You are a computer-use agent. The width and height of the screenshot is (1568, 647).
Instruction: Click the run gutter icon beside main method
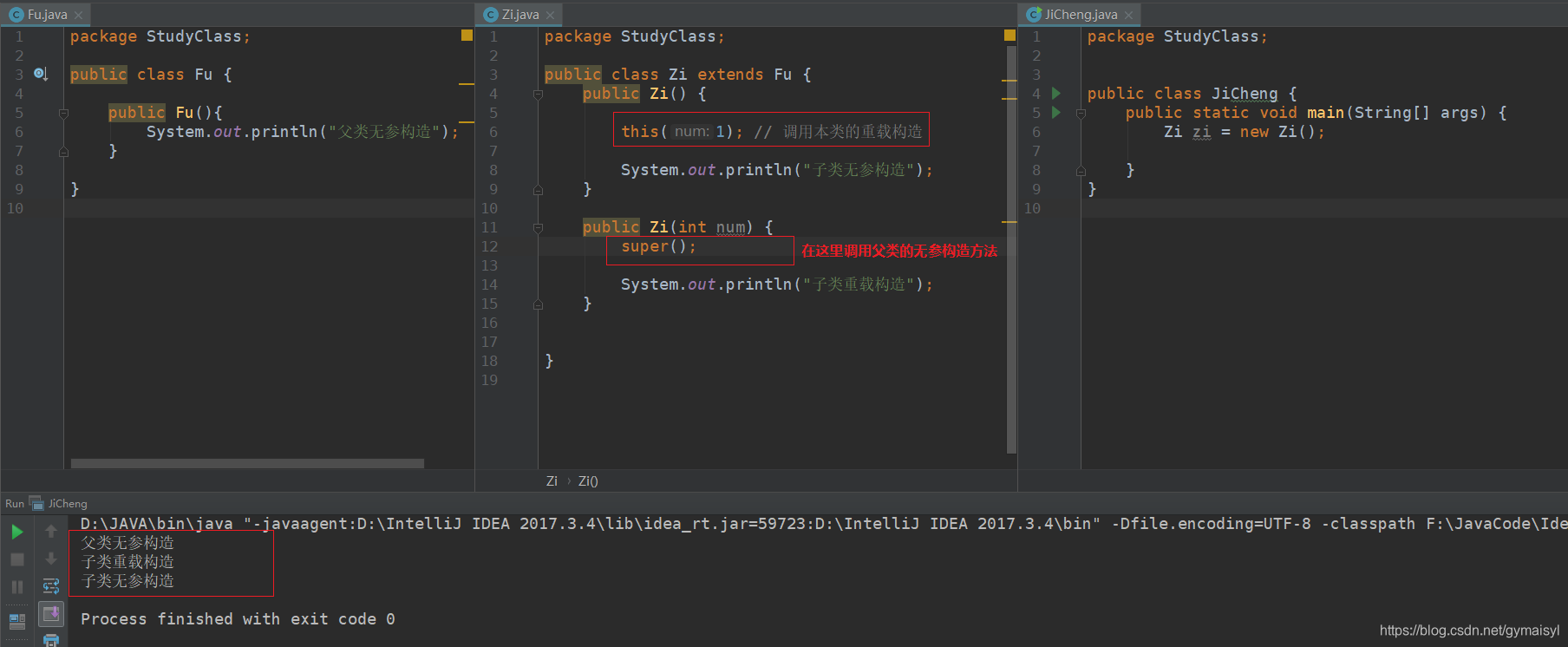(x=1055, y=112)
